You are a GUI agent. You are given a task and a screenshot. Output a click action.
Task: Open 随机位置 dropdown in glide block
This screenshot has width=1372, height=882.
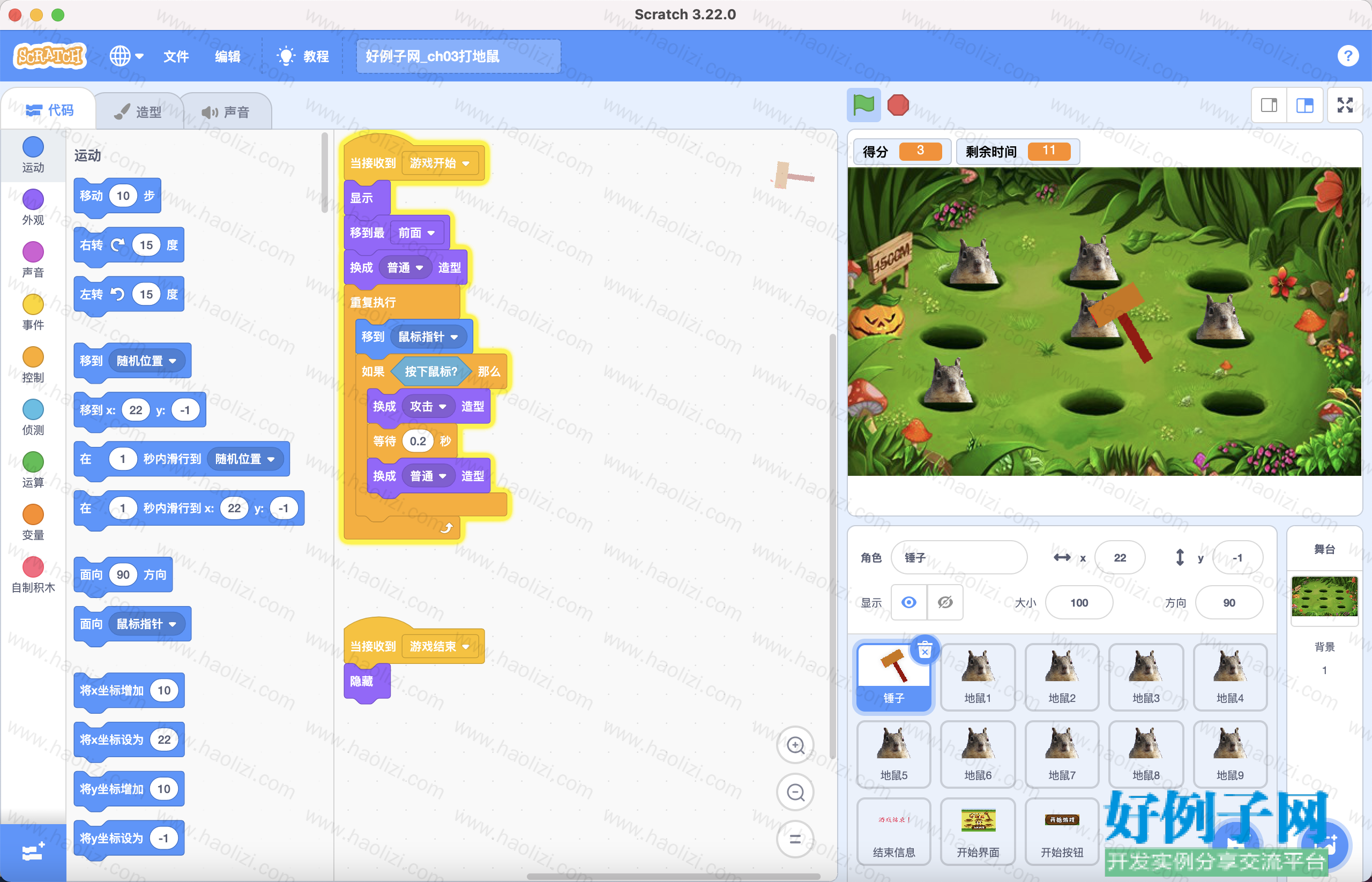pos(244,459)
